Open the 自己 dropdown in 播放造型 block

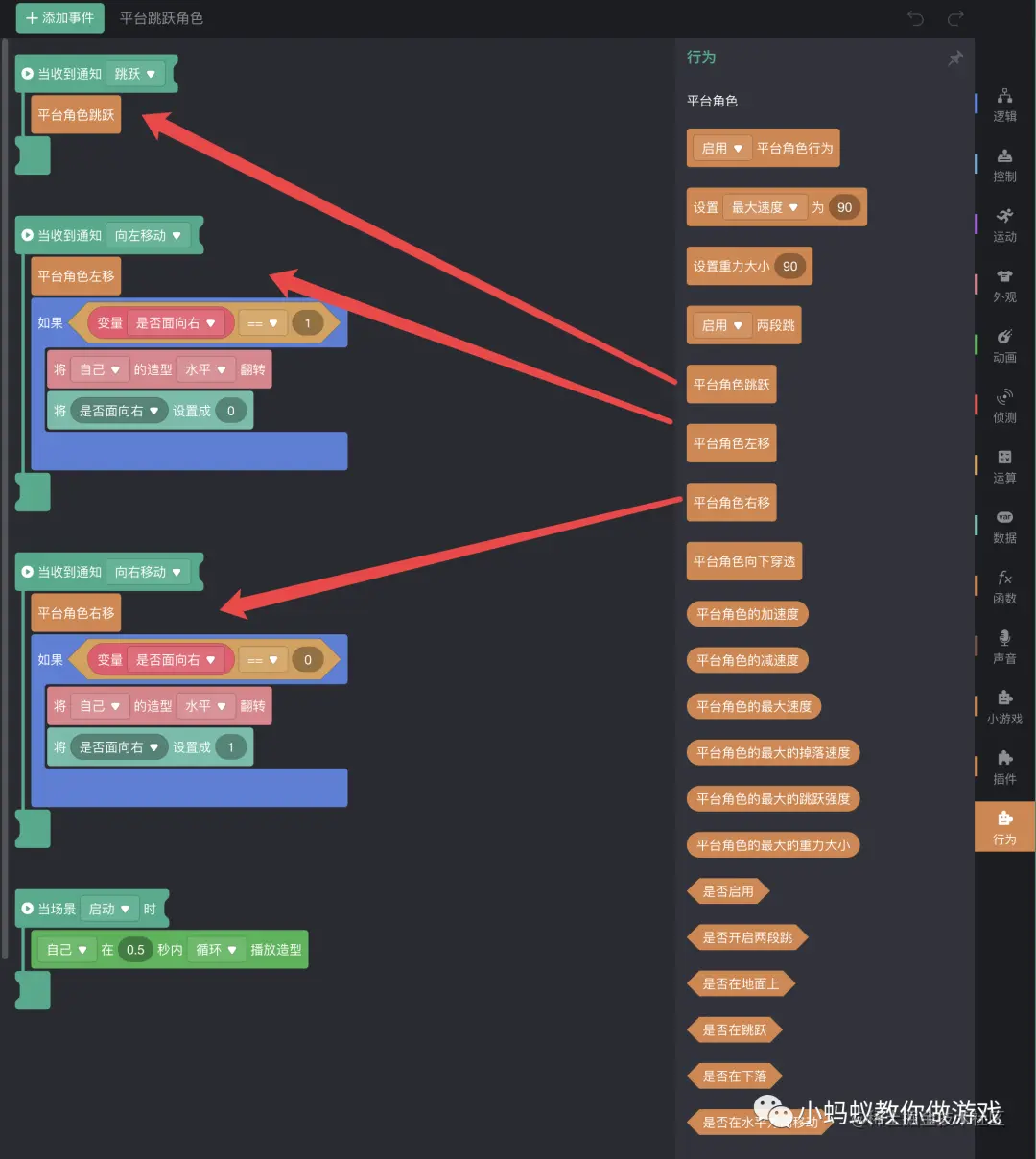pyautogui.click(x=67, y=950)
